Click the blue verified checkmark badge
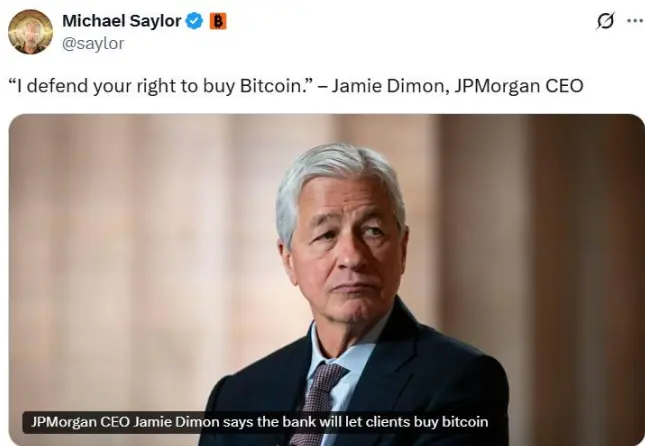The height and width of the screenshot is (446, 645). (x=195, y=21)
